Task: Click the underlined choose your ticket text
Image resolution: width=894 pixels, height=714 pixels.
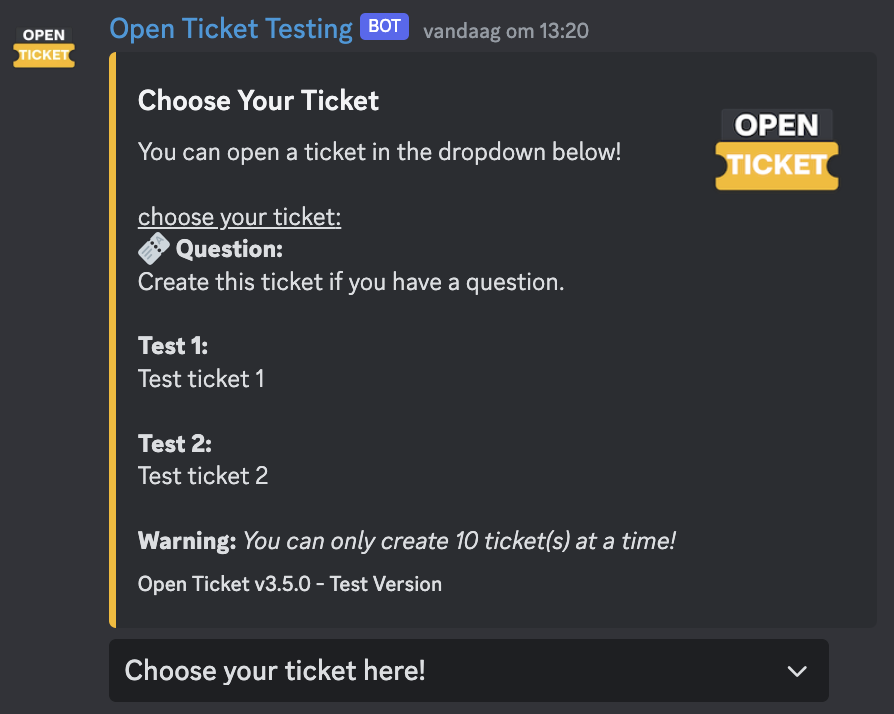Action: pos(239,217)
